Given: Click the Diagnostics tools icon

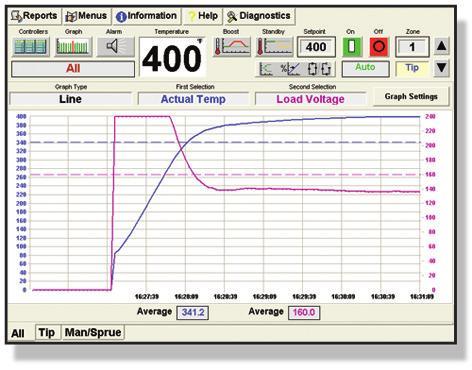Looking at the screenshot, I should click(x=232, y=17).
